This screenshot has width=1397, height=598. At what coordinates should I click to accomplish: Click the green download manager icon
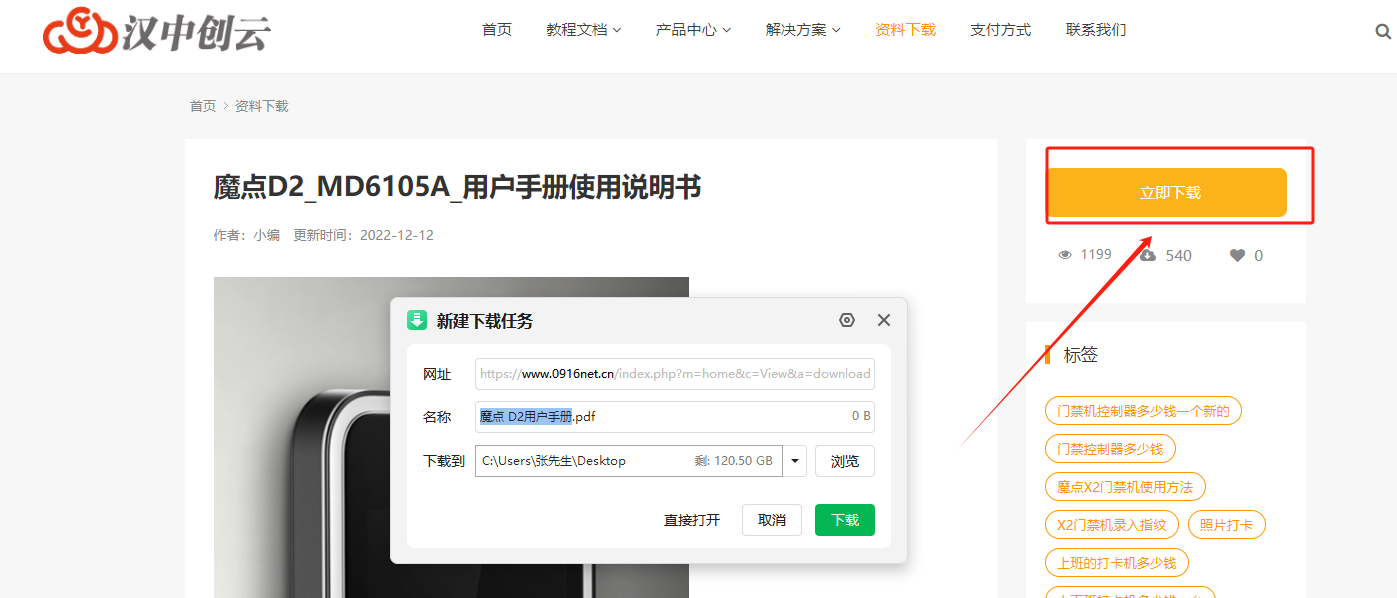click(x=417, y=320)
